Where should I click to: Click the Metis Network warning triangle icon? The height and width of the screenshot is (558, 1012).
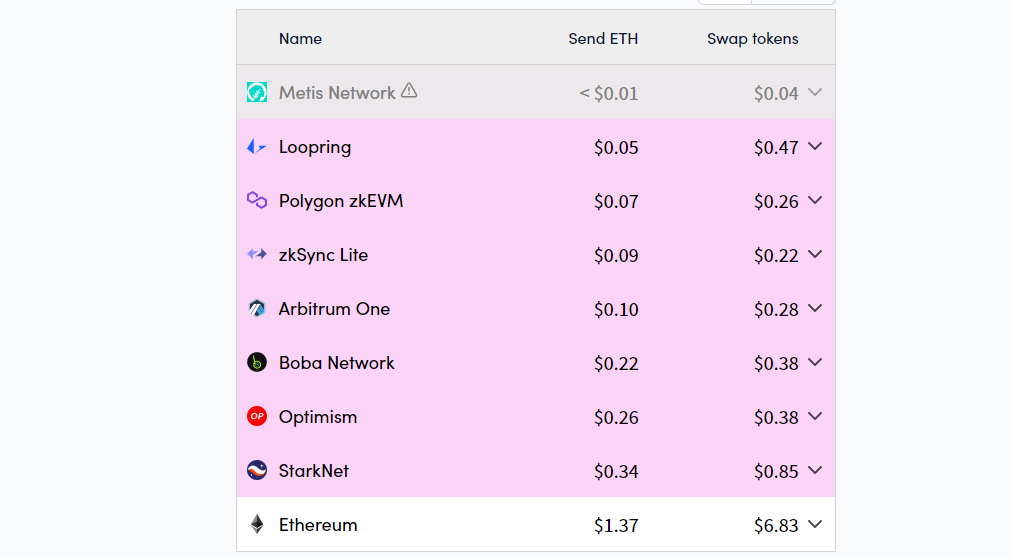click(x=409, y=91)
